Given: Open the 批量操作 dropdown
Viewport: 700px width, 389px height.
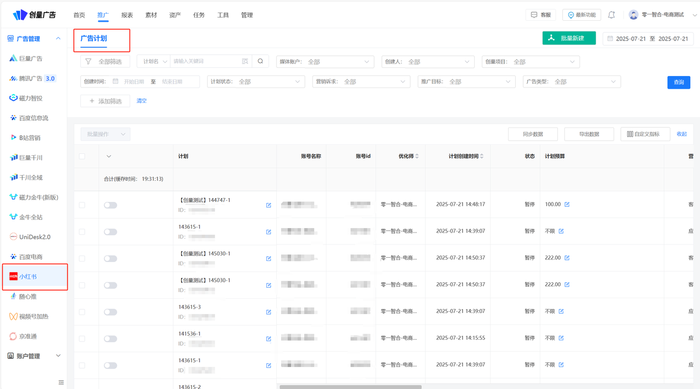Looking at the screenshot, I should click(105, 134).
